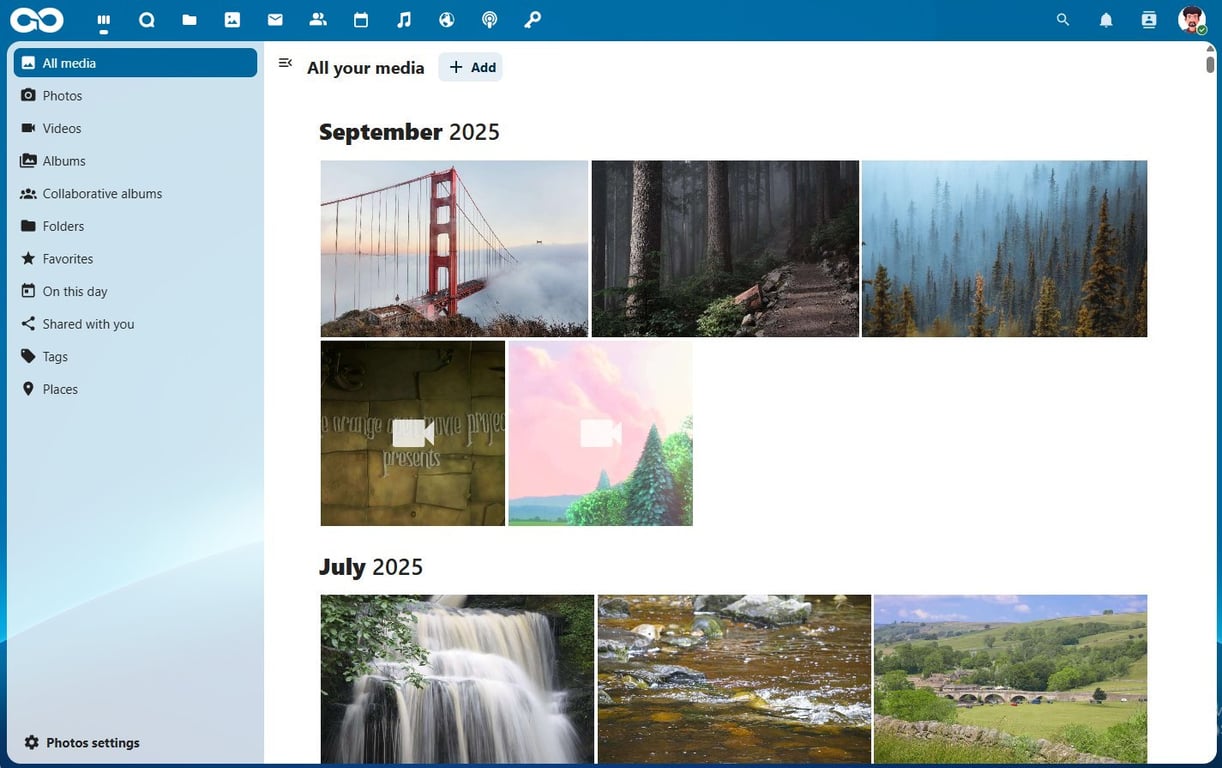Open Places in sidebar
1222x768 pixels.
pyautogui.click(x=135, y=389)
